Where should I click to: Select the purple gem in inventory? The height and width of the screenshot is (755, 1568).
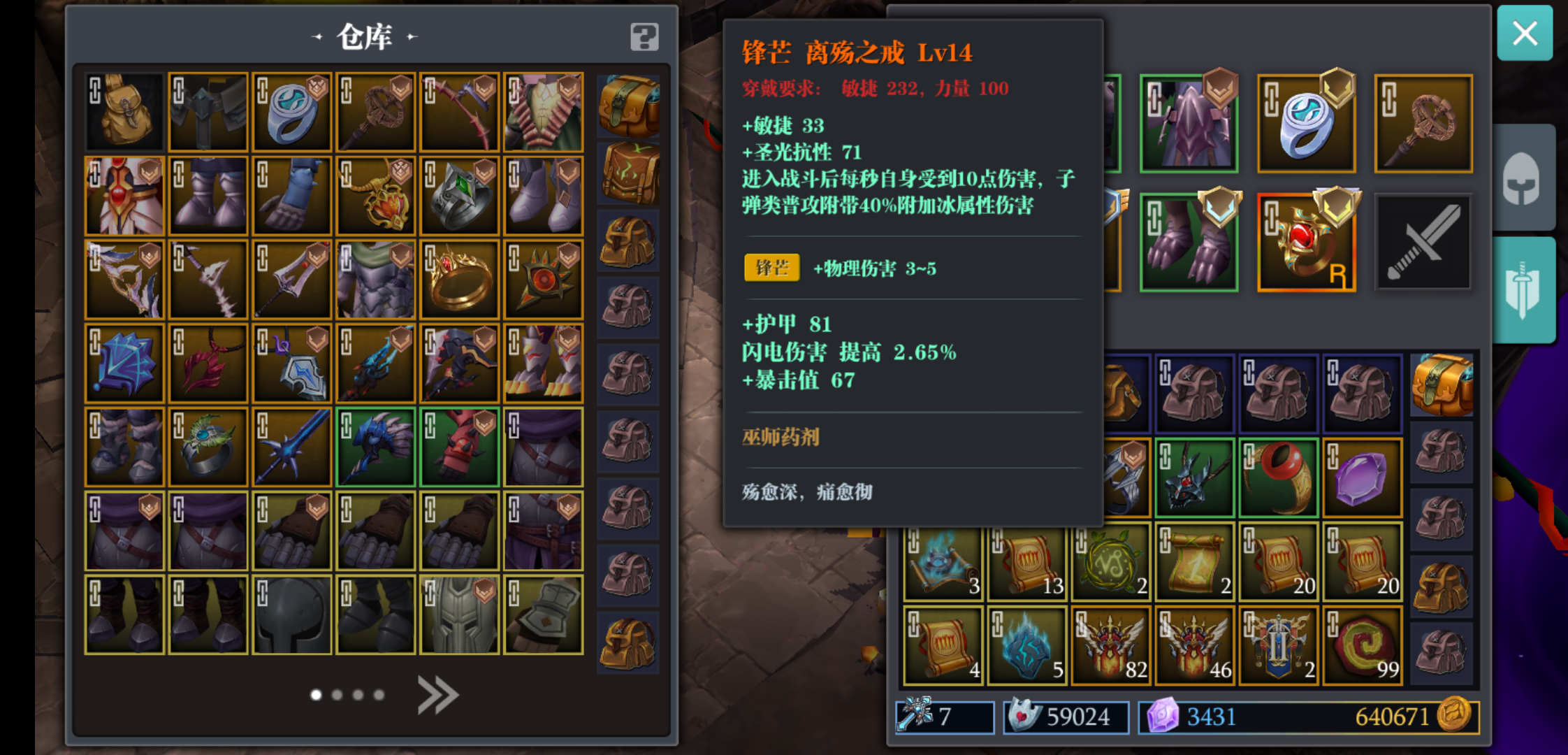tap(1362, 478)
